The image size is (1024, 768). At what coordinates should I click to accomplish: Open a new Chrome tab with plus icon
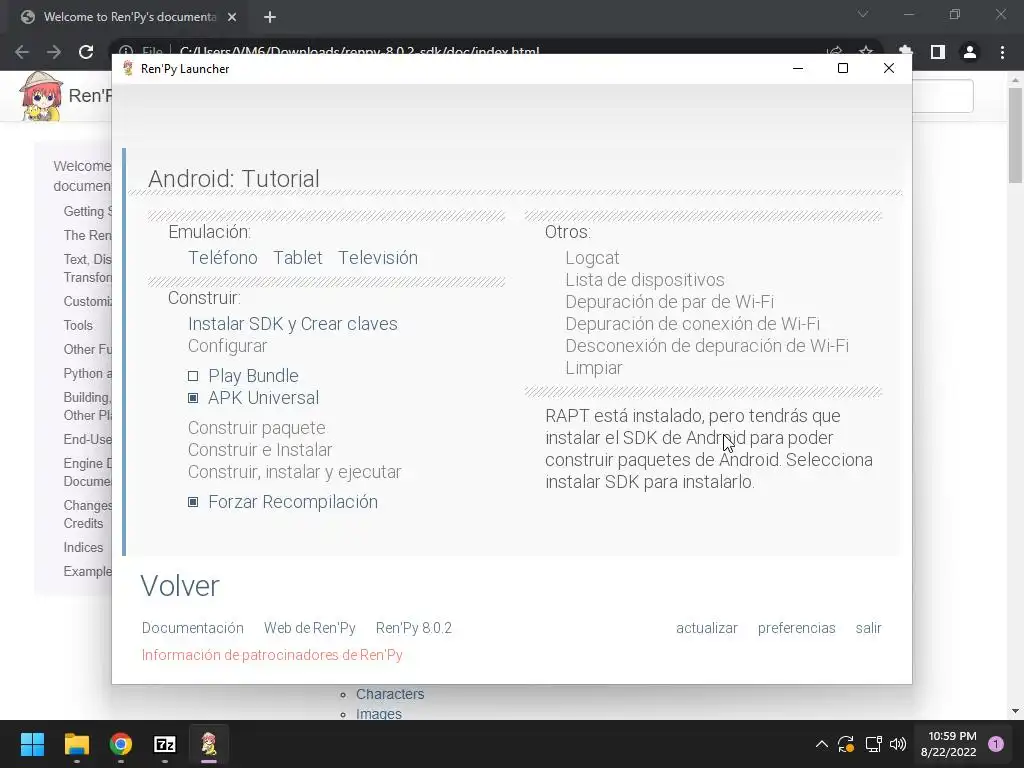270,17
